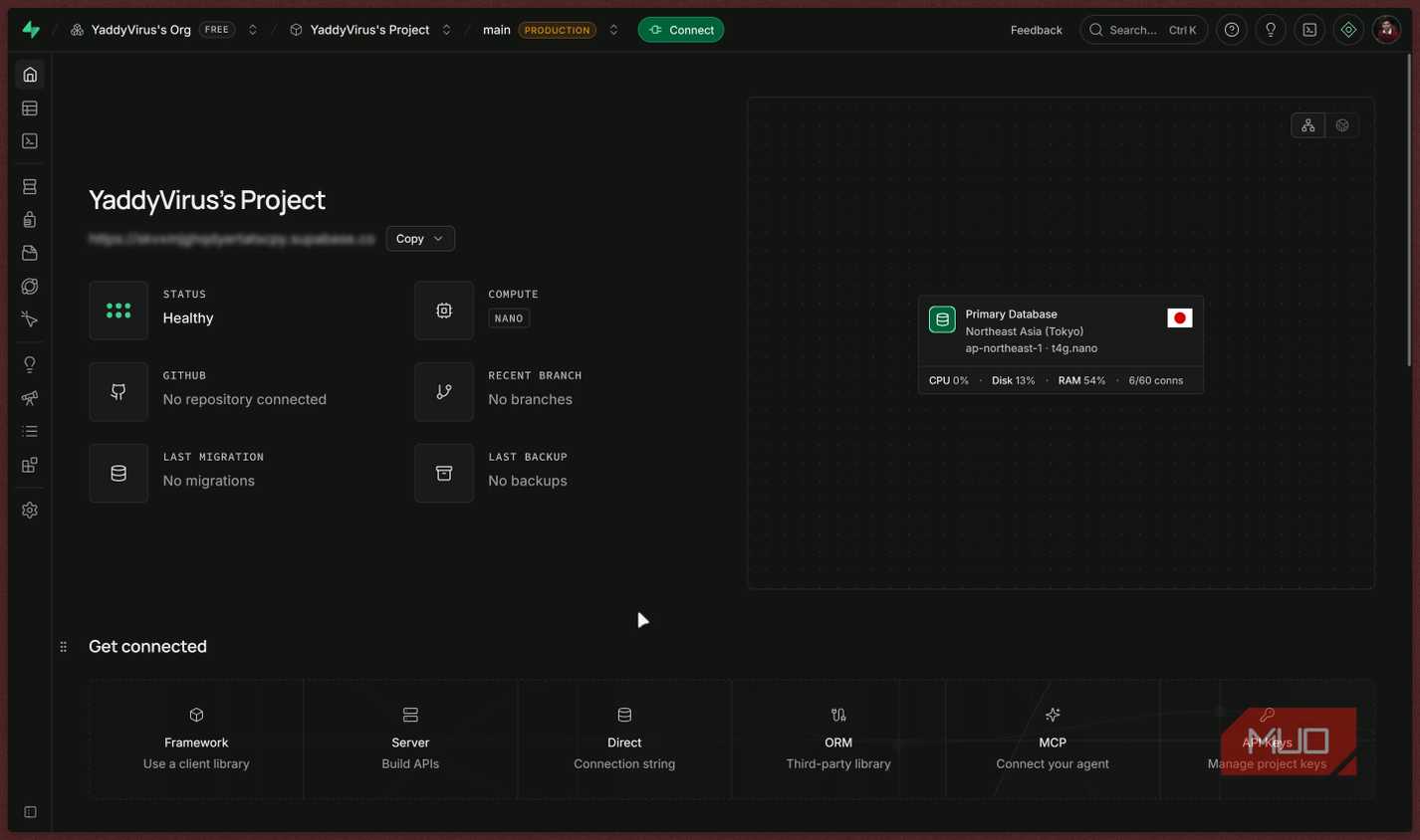Click 'No repository connected' text
The height and width of the screenshot is (840, 1420).
[245, 400]
